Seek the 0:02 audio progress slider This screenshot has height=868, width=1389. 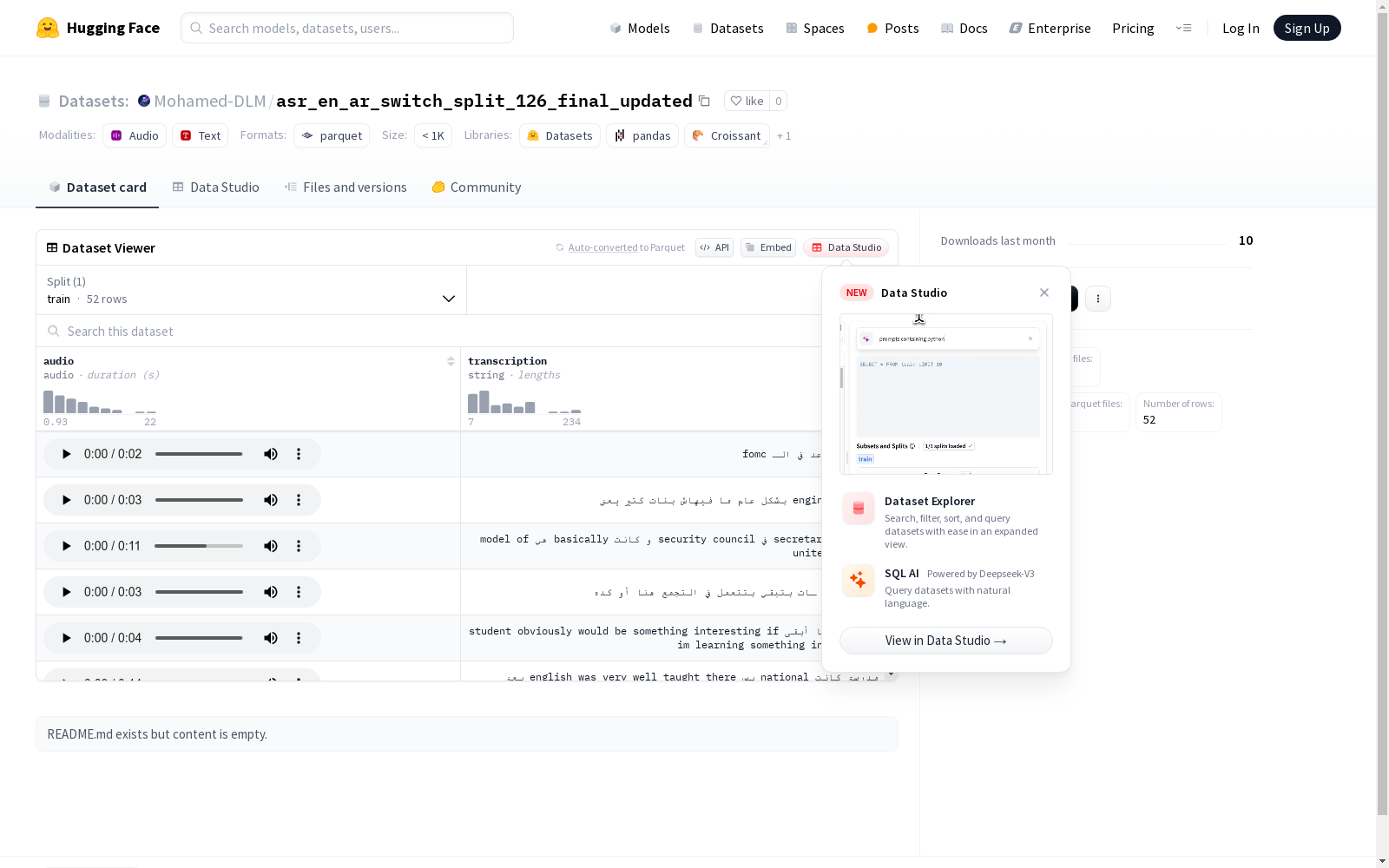point(199,454)
